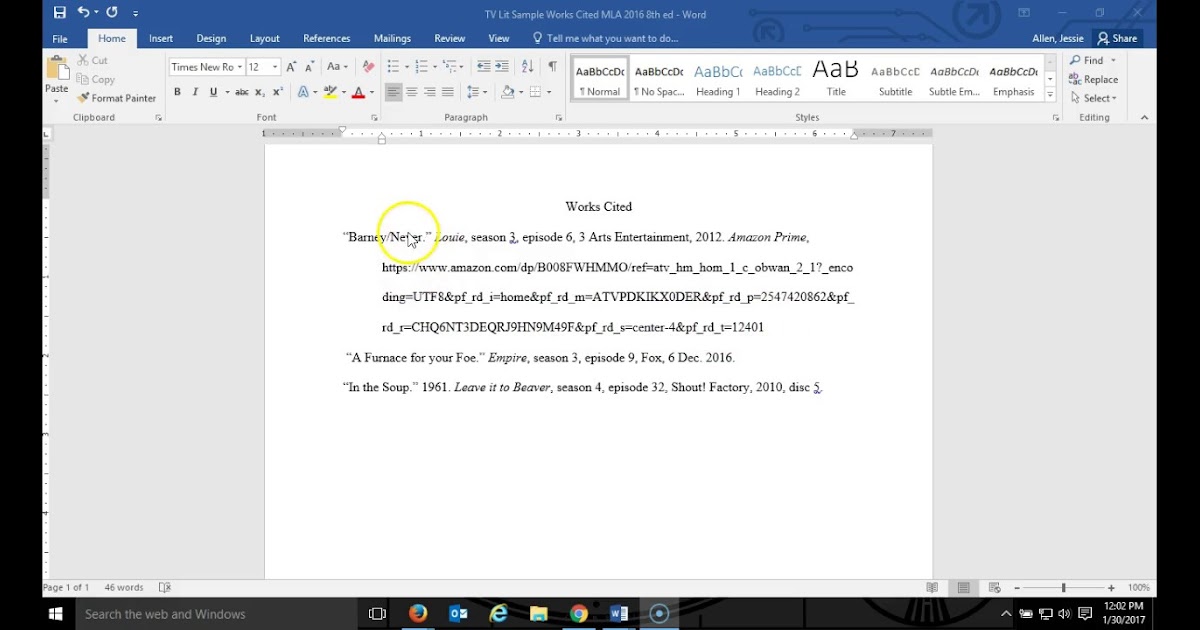
Task: Apply strikethrough formatting
Action: 242,92
